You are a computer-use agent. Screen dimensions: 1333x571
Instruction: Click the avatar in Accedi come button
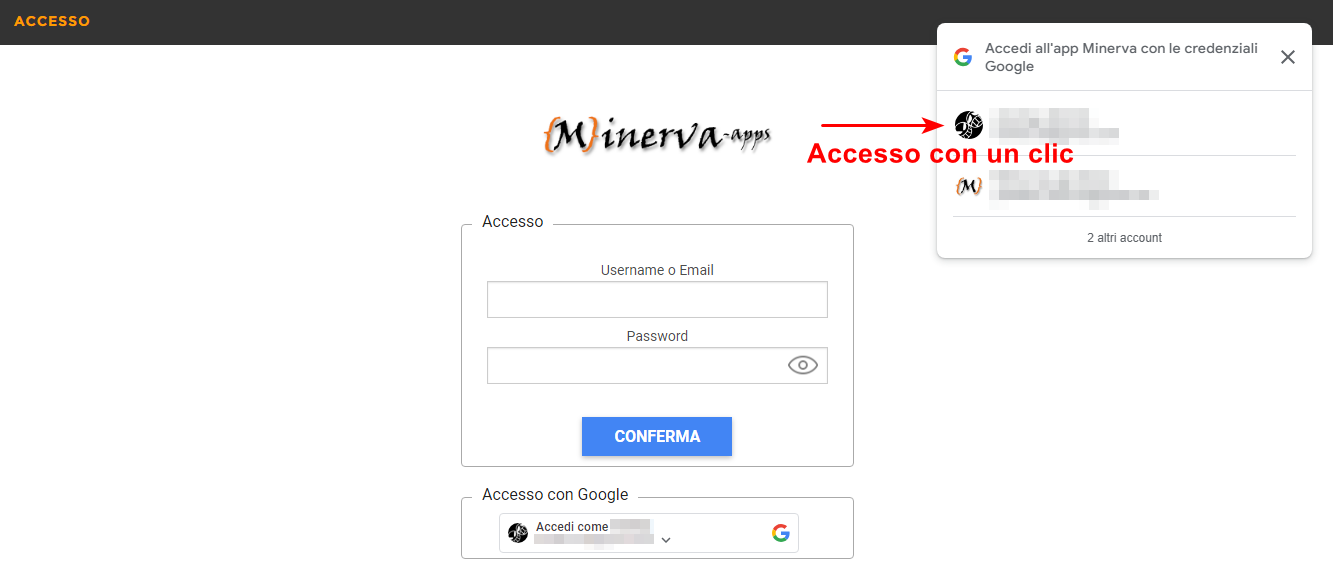[517, 533]
